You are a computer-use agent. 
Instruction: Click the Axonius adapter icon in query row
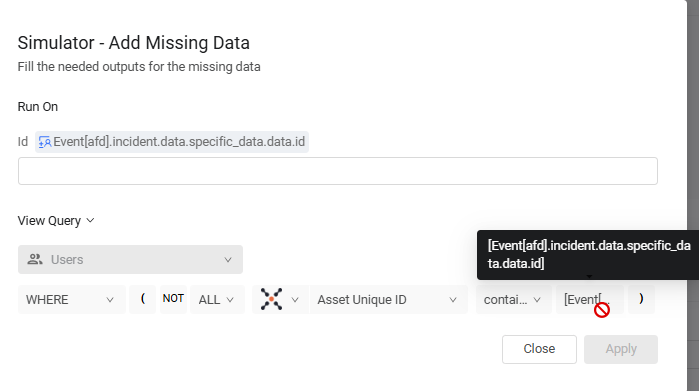[x=271, y=299]
